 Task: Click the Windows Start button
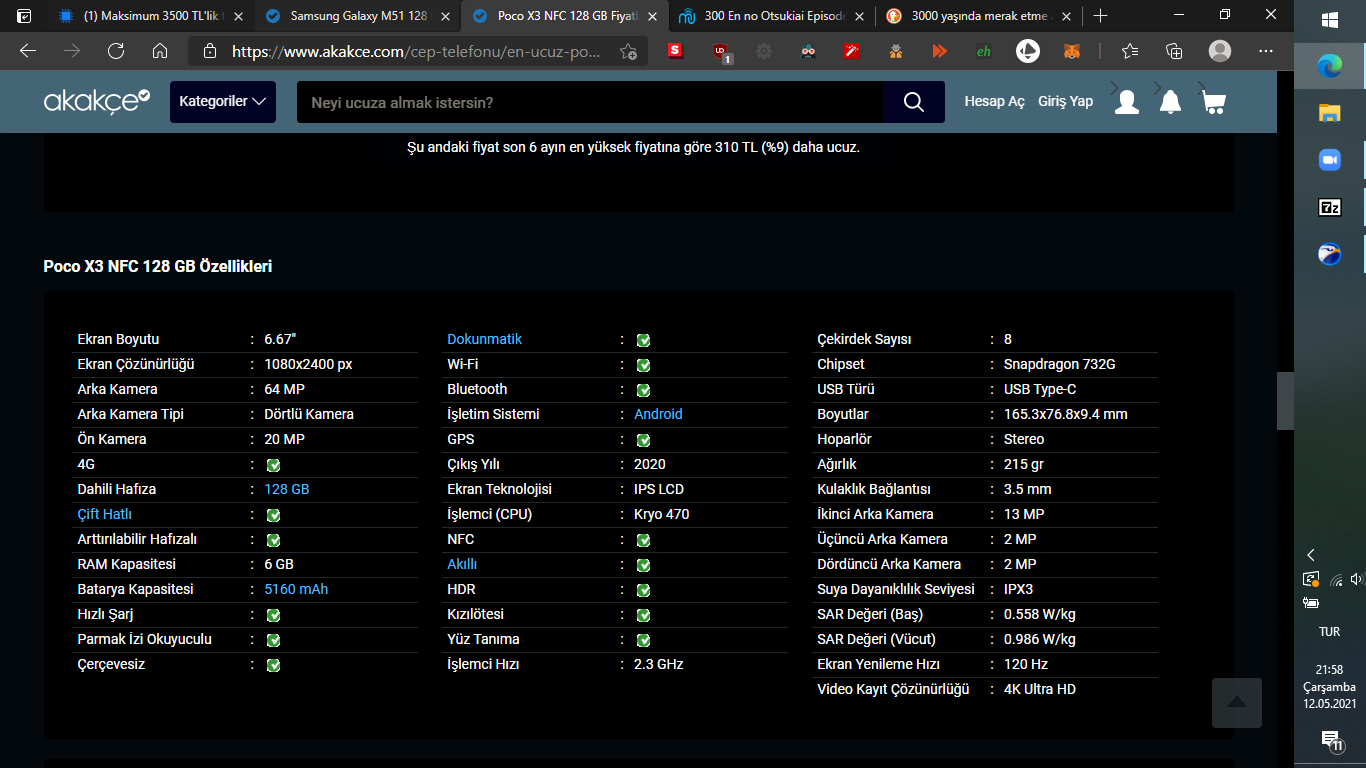pyautogui.click(x=1329, y=19)
